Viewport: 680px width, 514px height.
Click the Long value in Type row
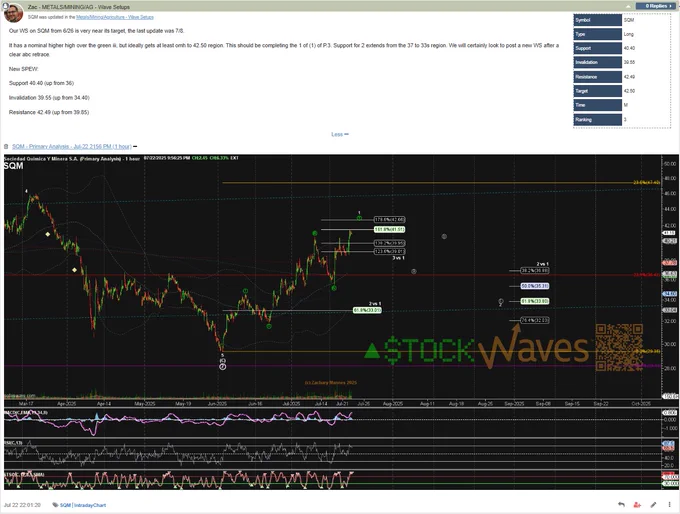[628, 34]
